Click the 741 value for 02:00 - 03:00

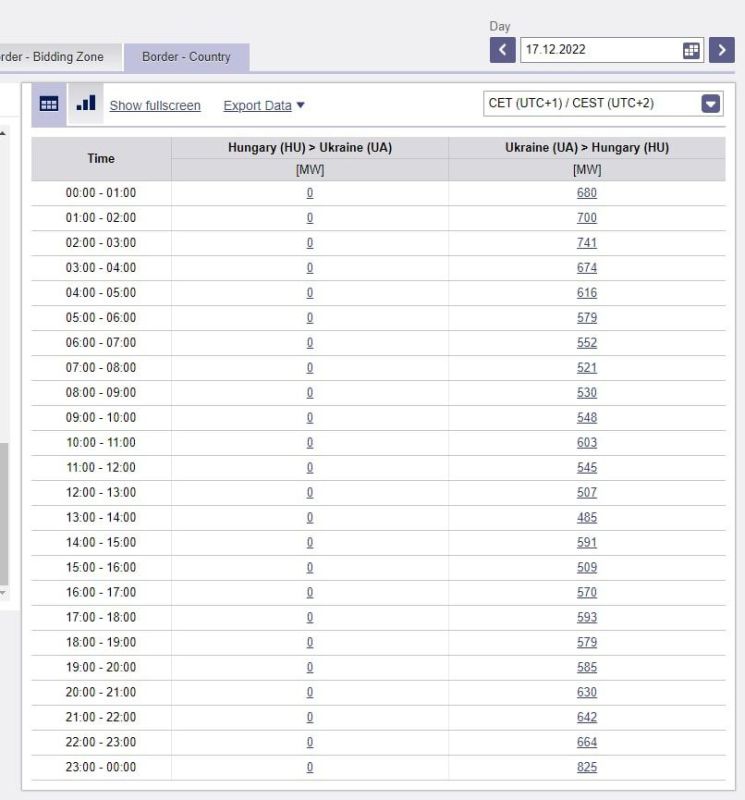pos(586,243)
